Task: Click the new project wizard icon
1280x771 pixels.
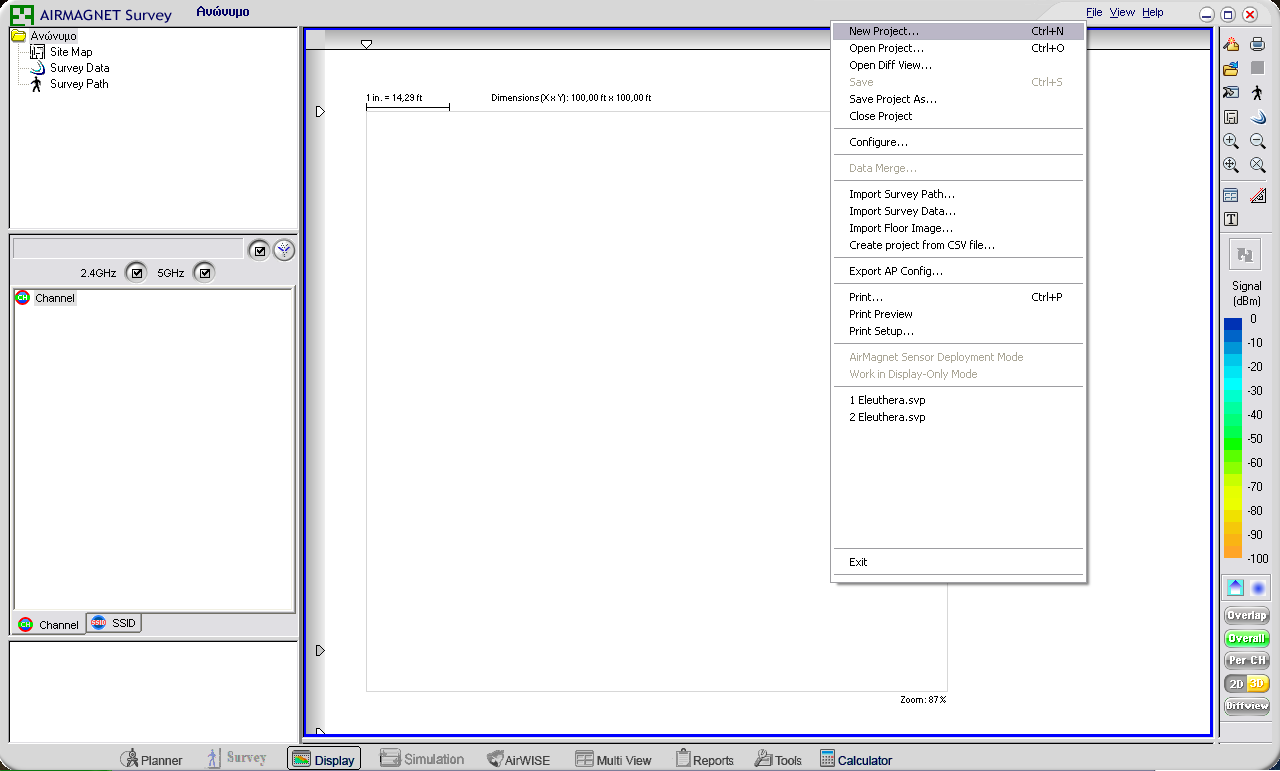Action: (1231, 44)
